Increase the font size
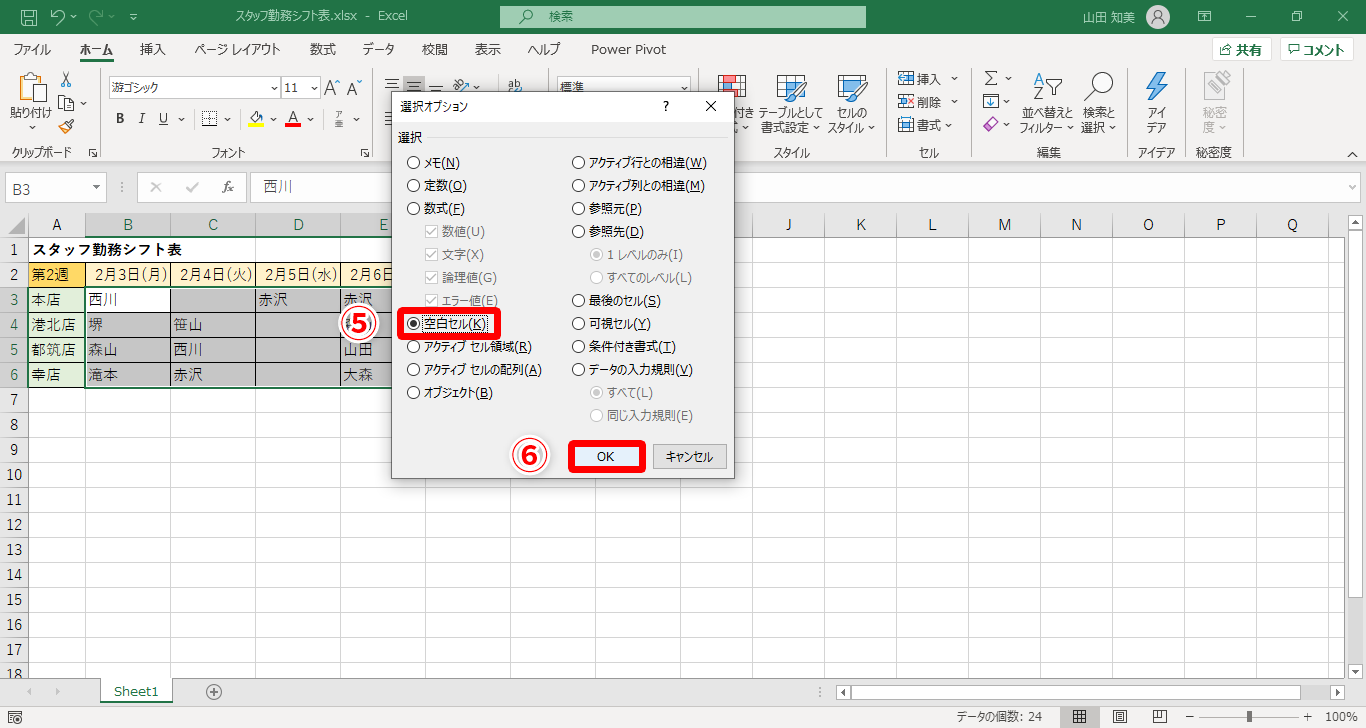This screenshot has height=728, width=1366. (332, 87)
